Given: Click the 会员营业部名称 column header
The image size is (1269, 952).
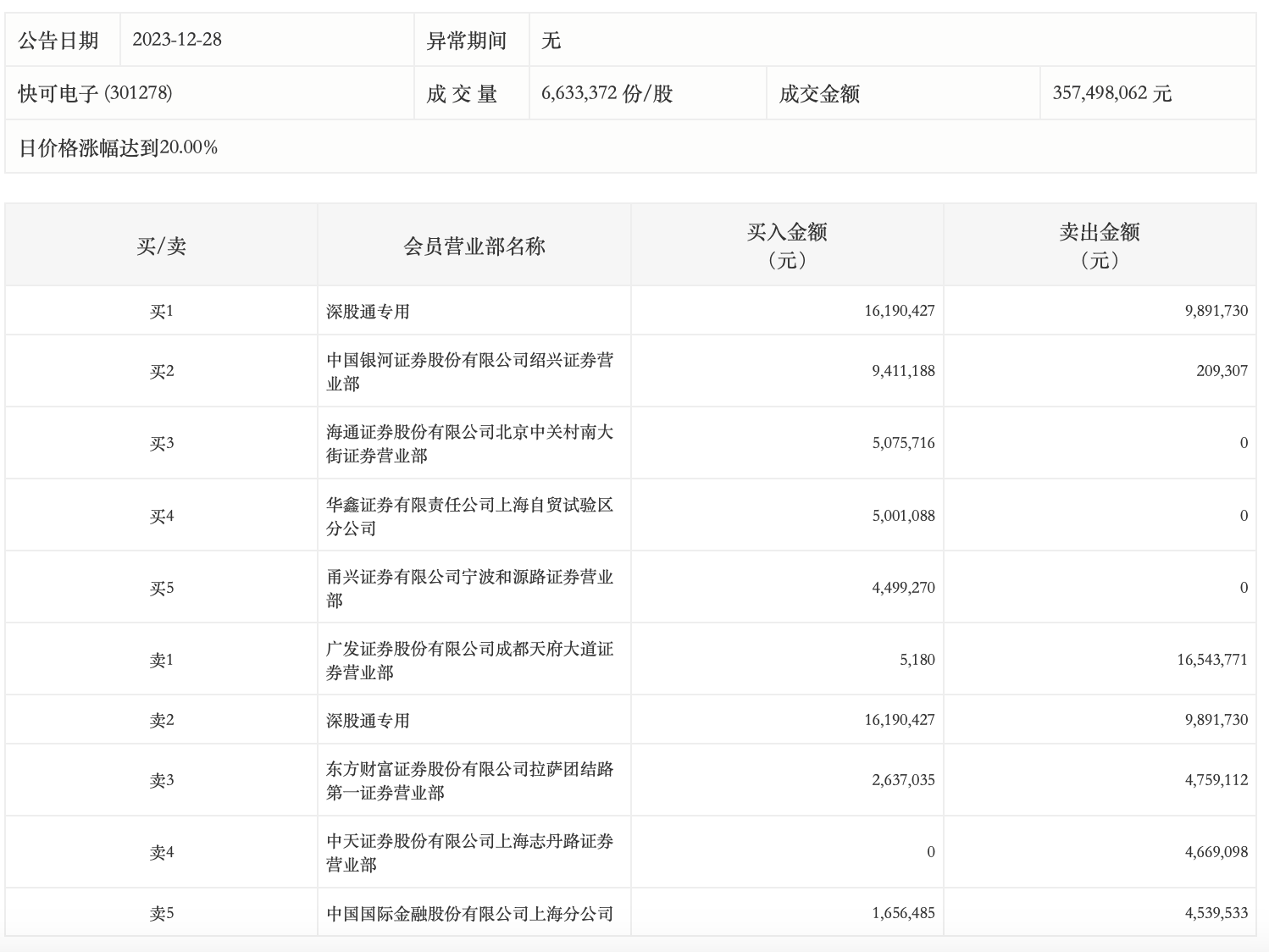Looking at the screenshot, I should tap(474, 246).
